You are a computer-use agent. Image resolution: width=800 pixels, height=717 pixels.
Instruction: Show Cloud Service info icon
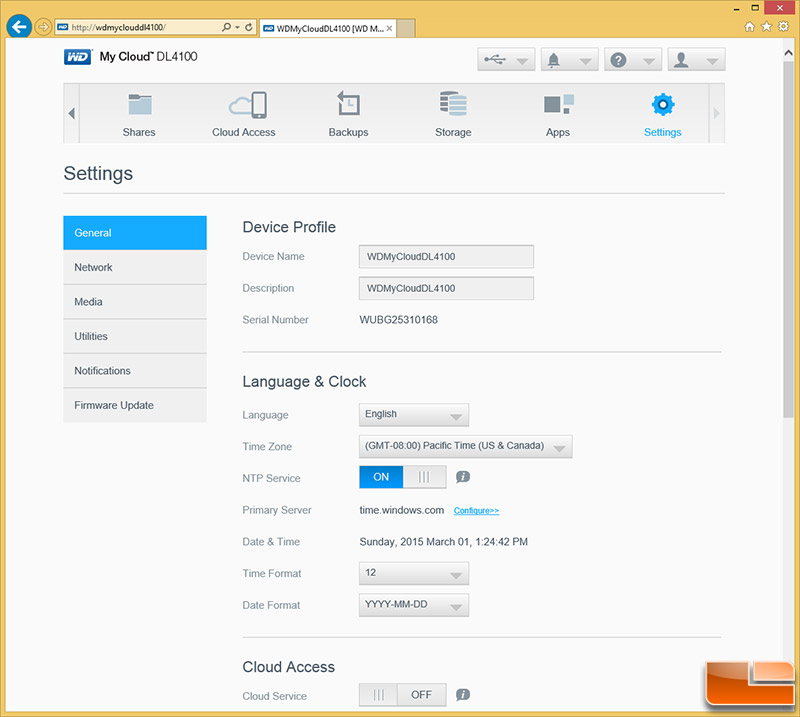pos(463,695)
